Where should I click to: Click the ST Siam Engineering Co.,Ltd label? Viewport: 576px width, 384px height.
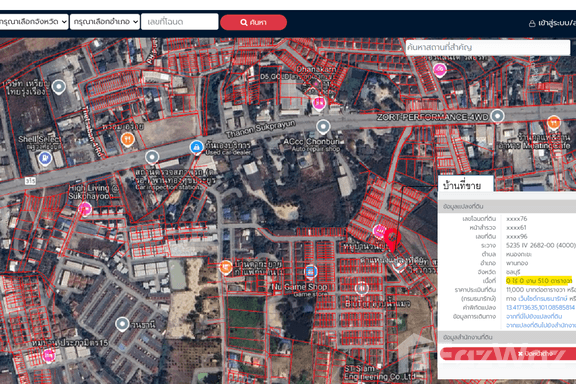(x=379, y=372)
